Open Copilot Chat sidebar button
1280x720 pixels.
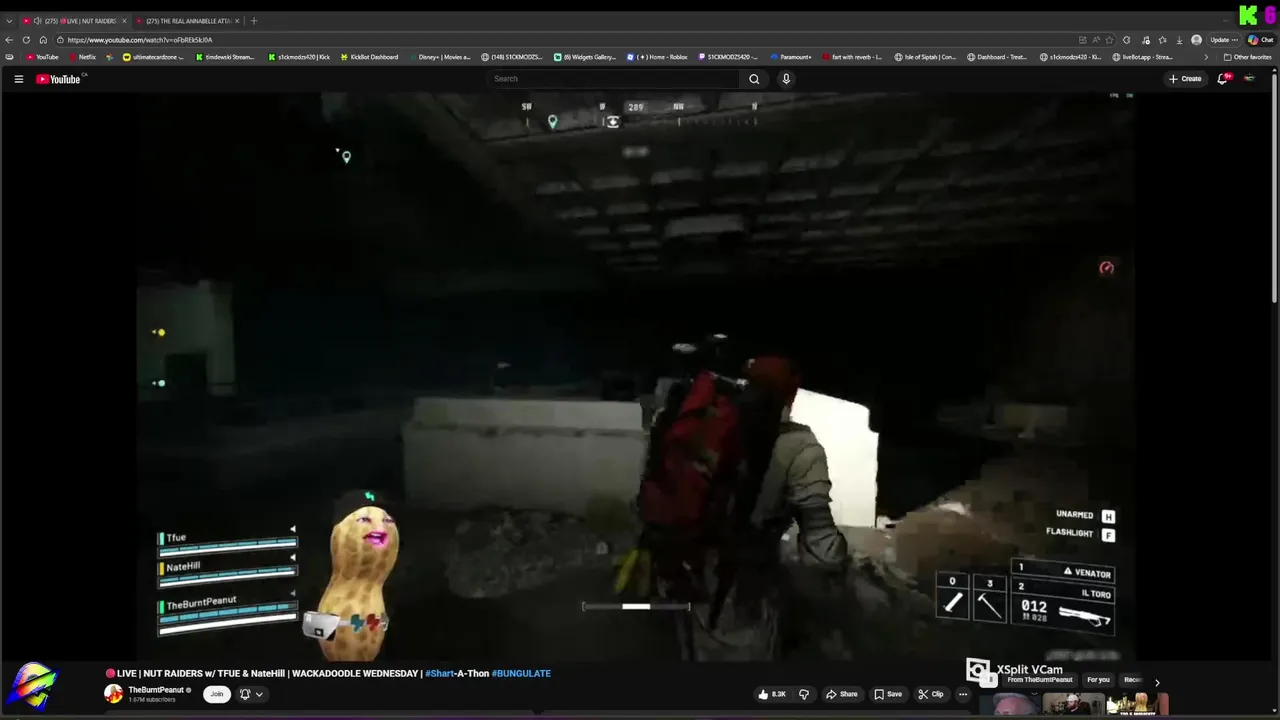click(x=1259, y=40)
